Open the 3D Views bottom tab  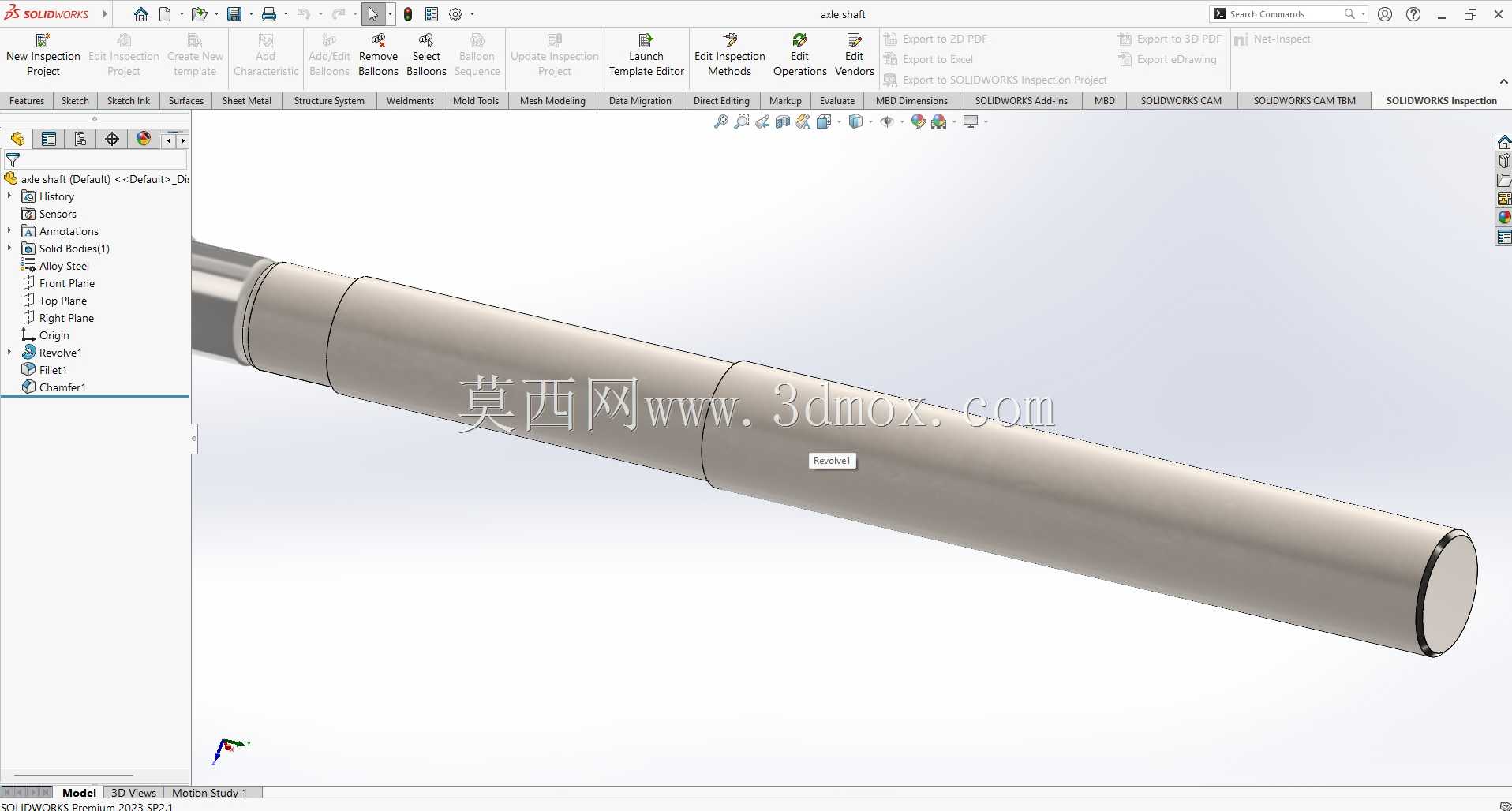point(133,793)
